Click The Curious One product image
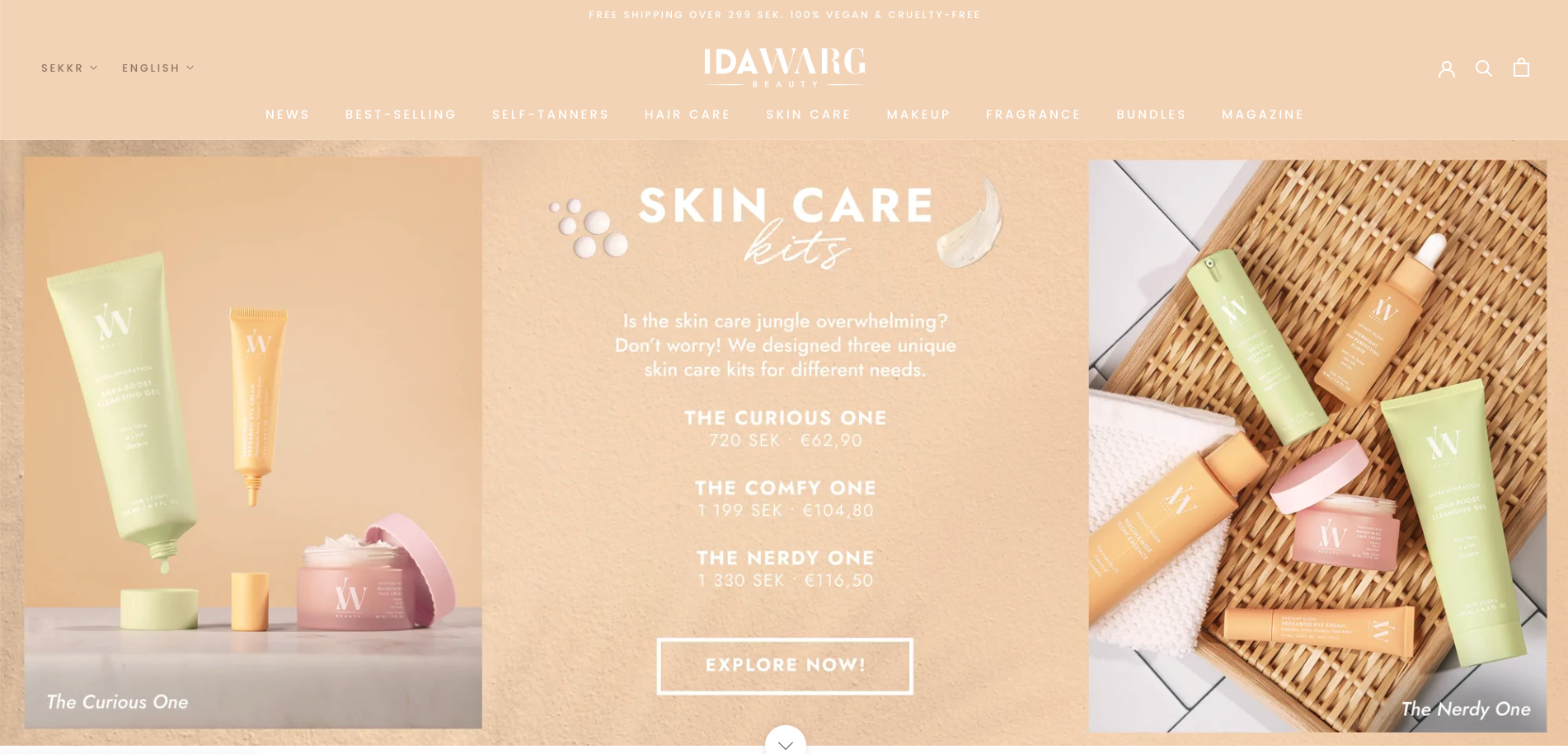The height and width of the screenshot is (754, 1568). 253,443
